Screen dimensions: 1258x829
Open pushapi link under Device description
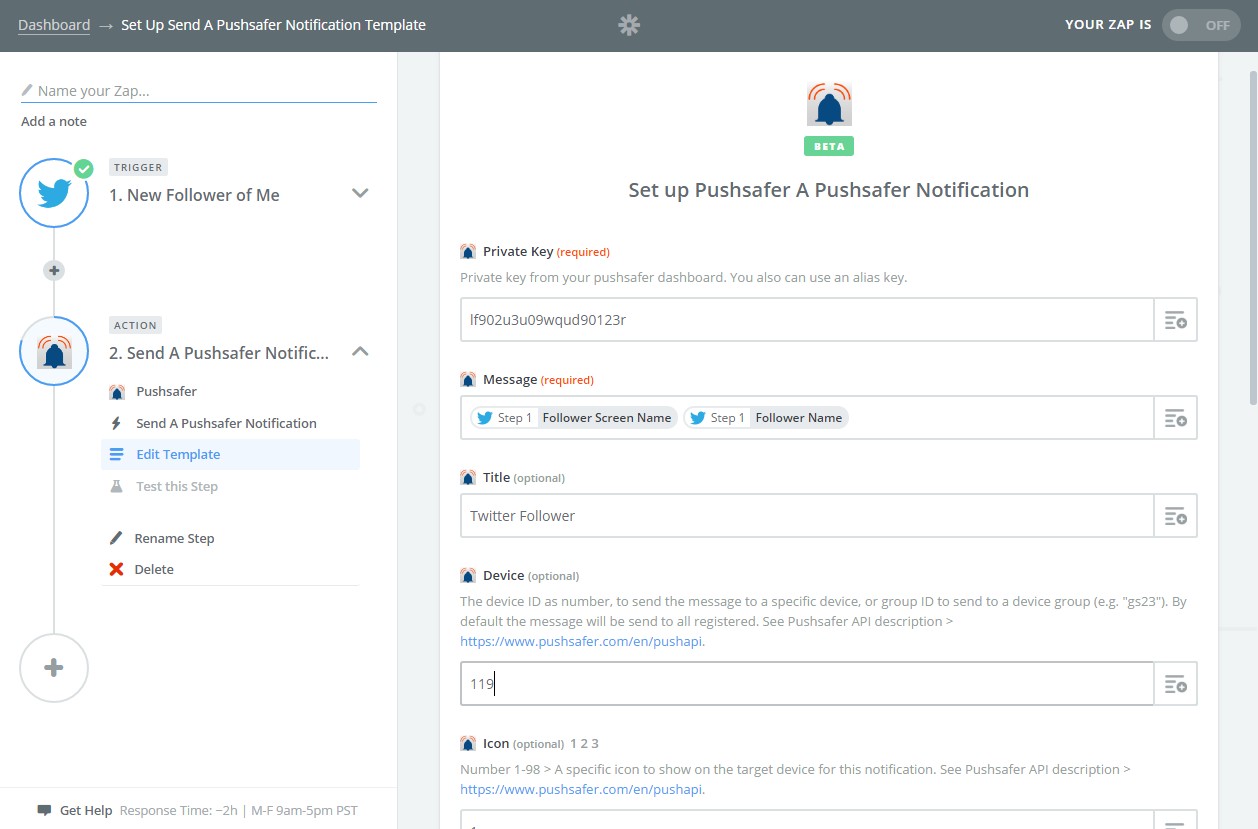click(582, 641)
